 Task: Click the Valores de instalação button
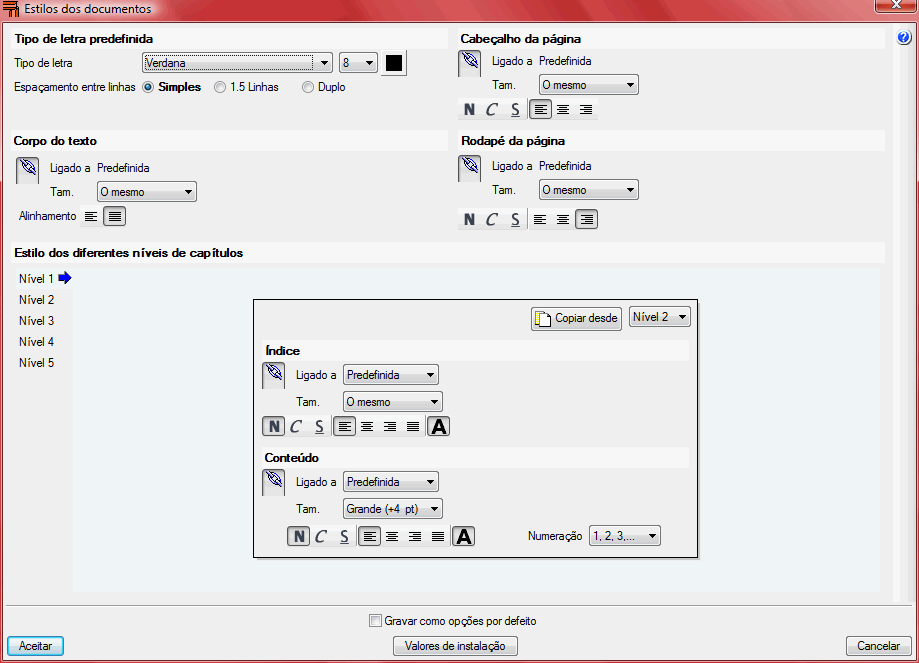coord(455,646)
